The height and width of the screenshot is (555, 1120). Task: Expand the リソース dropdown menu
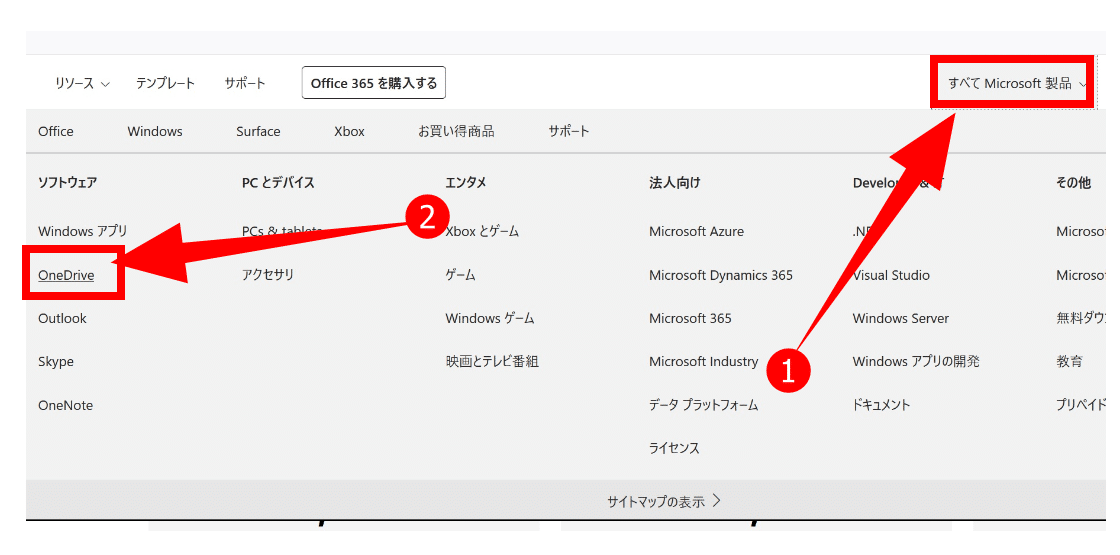[x=82, y=84]
